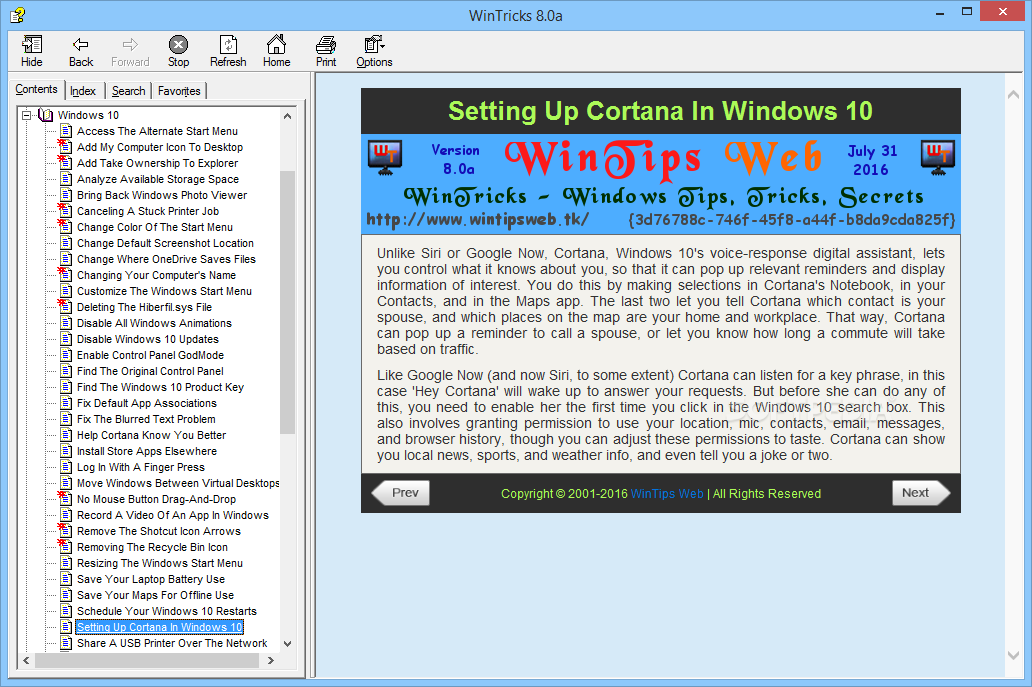This screenshot has width=1032, height=687.
Task: Open the wintipsweb.tk URL in banner
Action: pyautogui.click(x=477, y=219)
